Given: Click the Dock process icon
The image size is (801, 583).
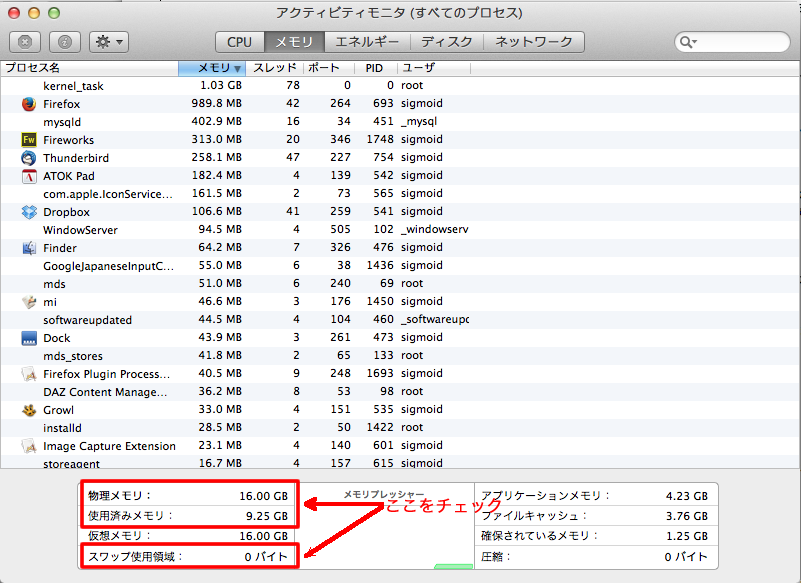Looking at the screenshot, I should click(x=29, y=338).
